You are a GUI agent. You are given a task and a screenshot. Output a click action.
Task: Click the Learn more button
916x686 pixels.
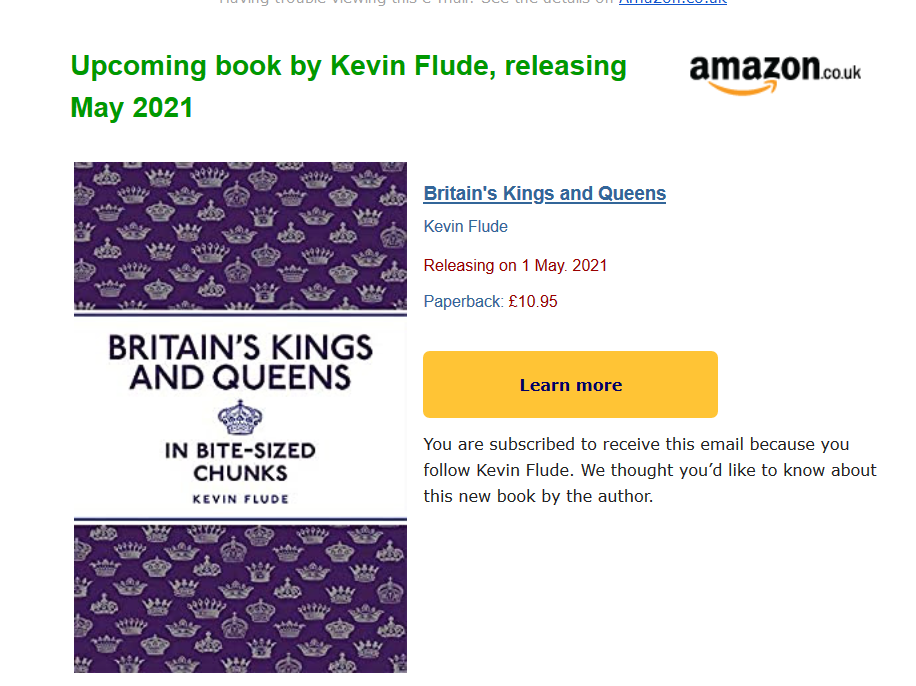[x=570, y=384]
